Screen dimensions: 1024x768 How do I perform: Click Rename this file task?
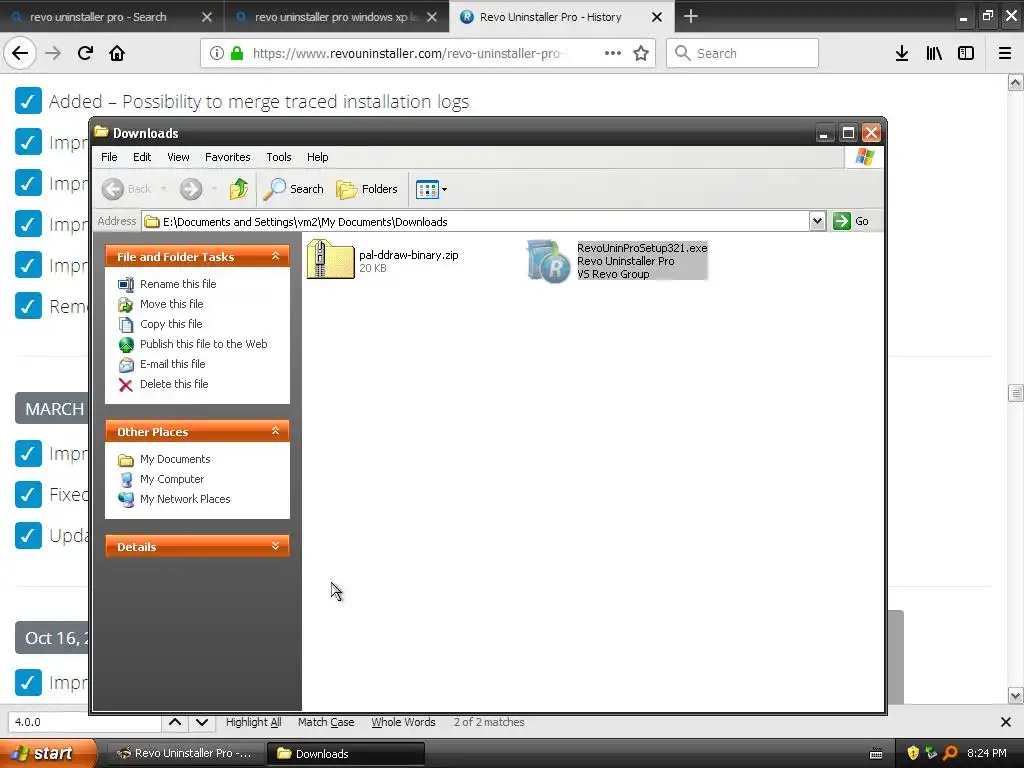(178, 284)
